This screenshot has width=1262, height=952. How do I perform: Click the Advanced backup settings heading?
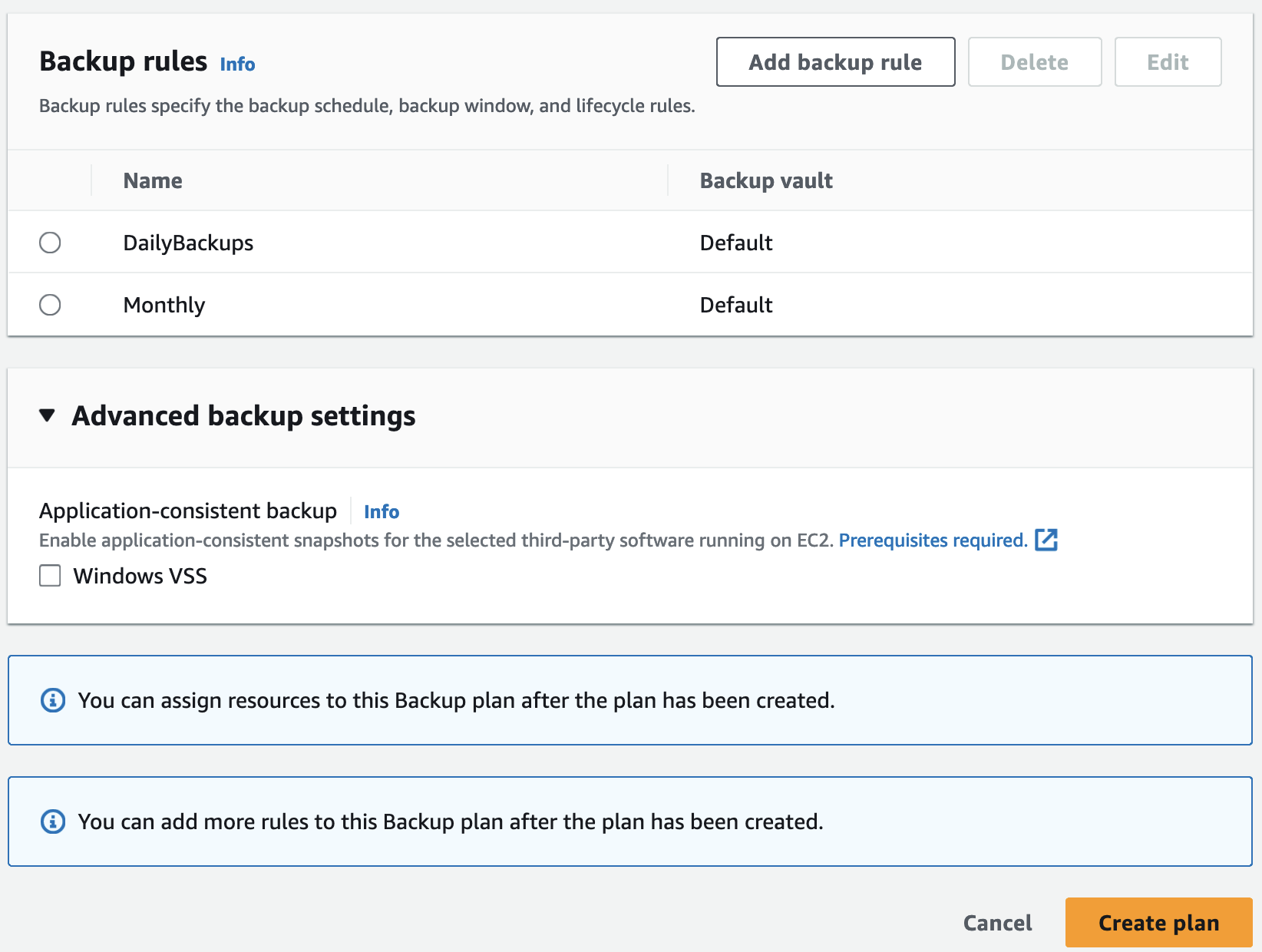click(243, 415)
